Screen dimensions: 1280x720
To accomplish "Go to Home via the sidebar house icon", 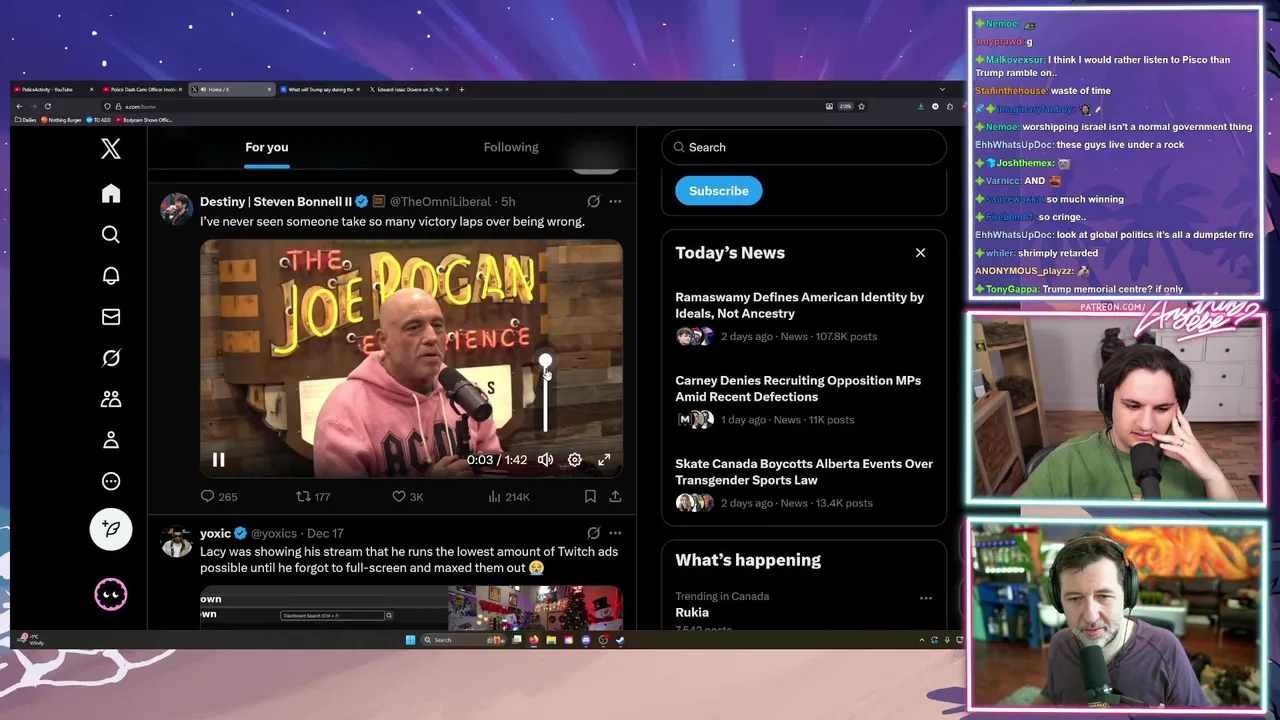I will click(111, 193).
